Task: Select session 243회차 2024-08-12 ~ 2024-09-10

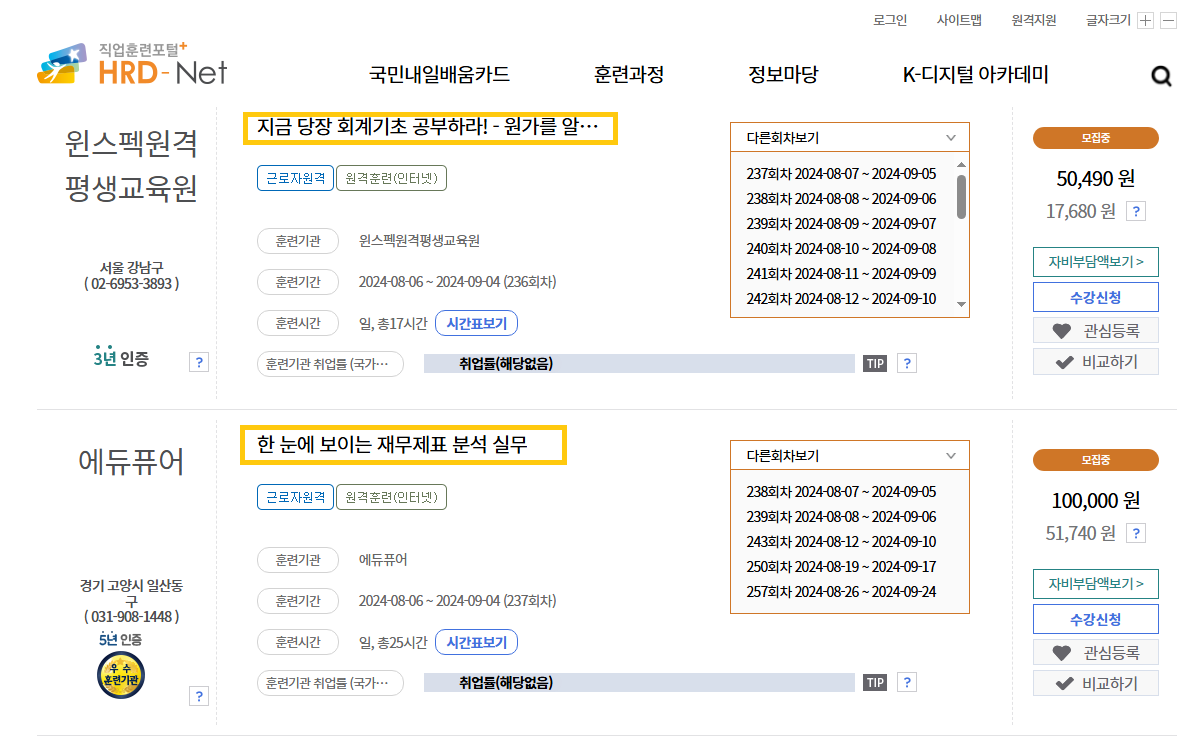Action: pyautogui.click(x=841, y=542)
